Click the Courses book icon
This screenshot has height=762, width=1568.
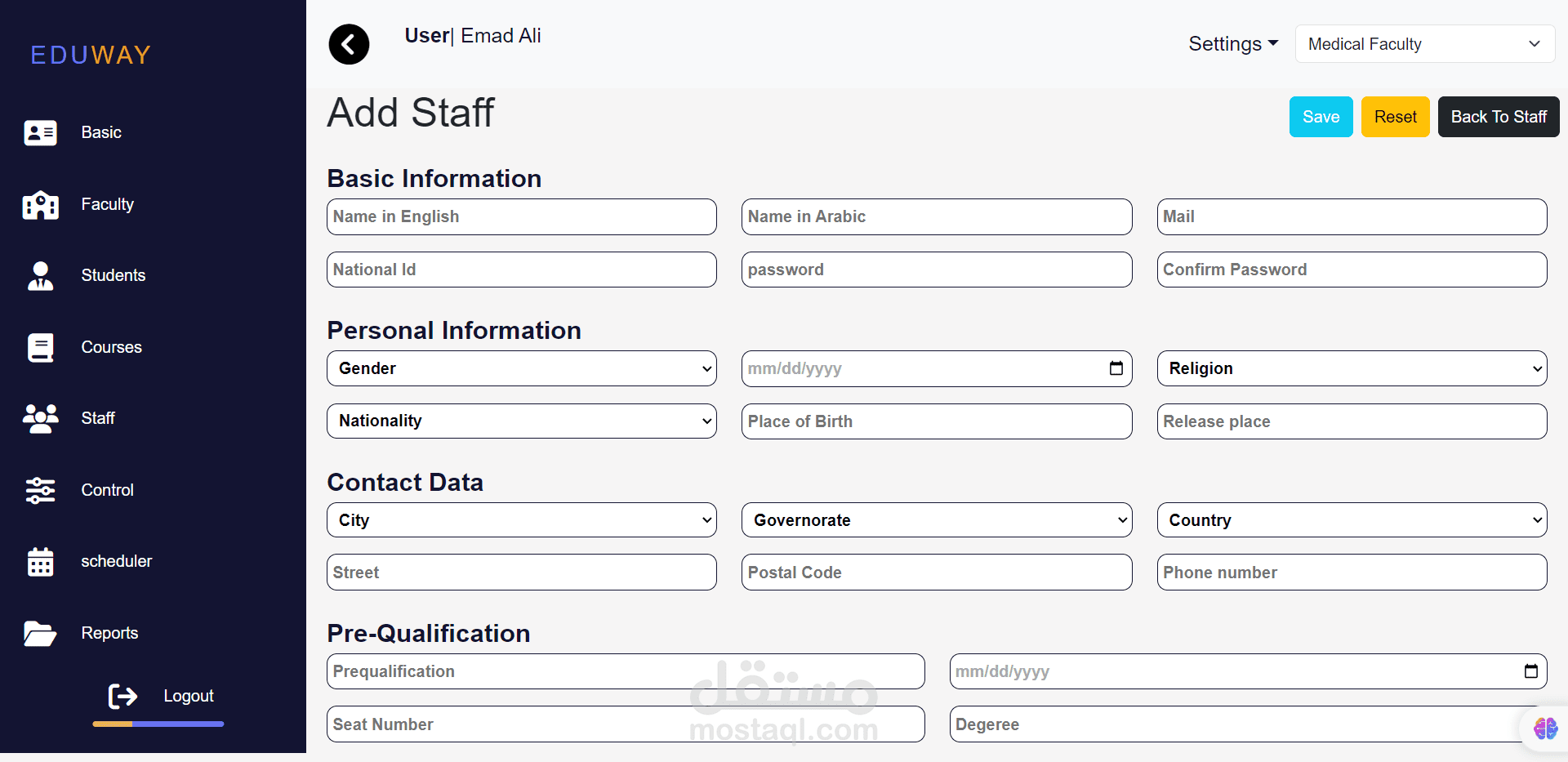(40, 347)
